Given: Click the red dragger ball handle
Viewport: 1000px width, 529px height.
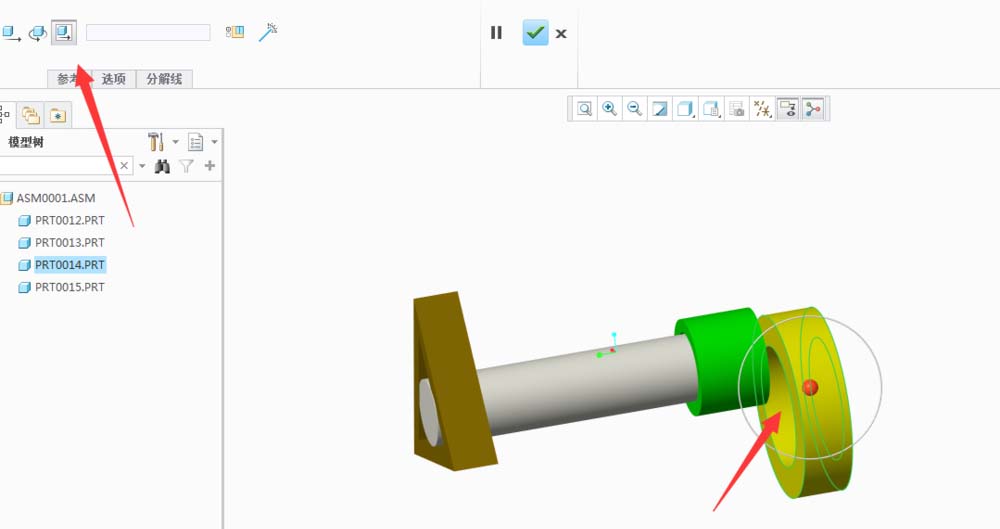Looking at the screenshot, I should [x=810, y=387].
